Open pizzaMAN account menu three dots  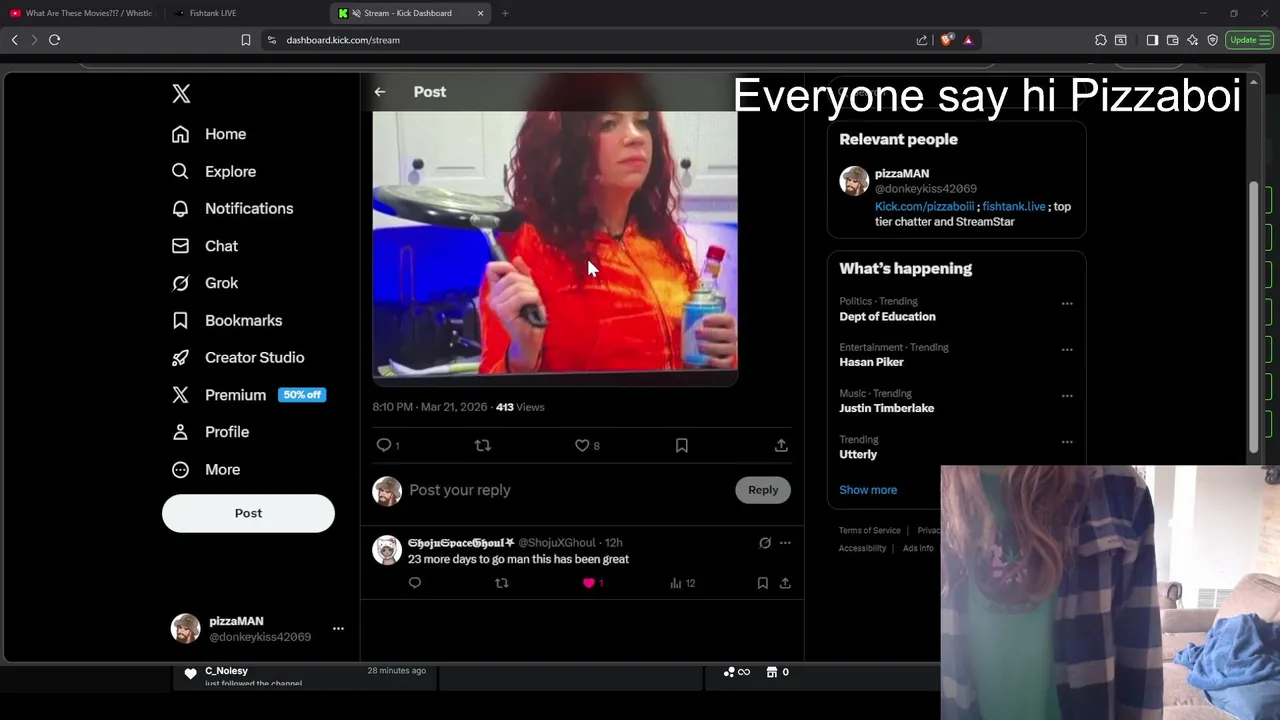point(338,629)
